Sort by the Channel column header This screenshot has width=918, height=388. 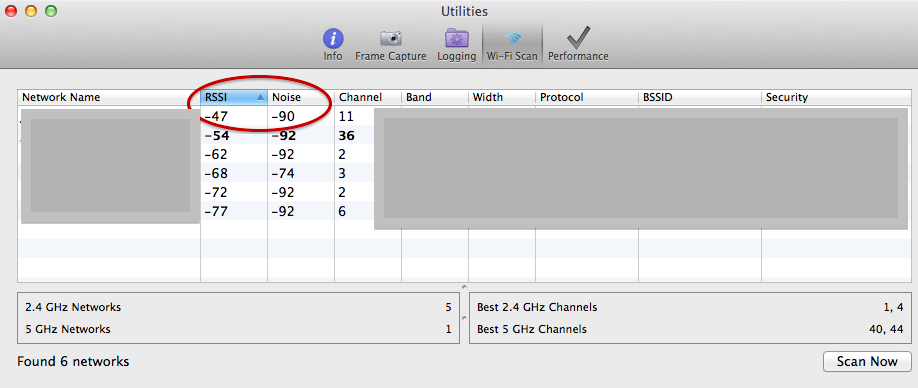click(368, 97)
